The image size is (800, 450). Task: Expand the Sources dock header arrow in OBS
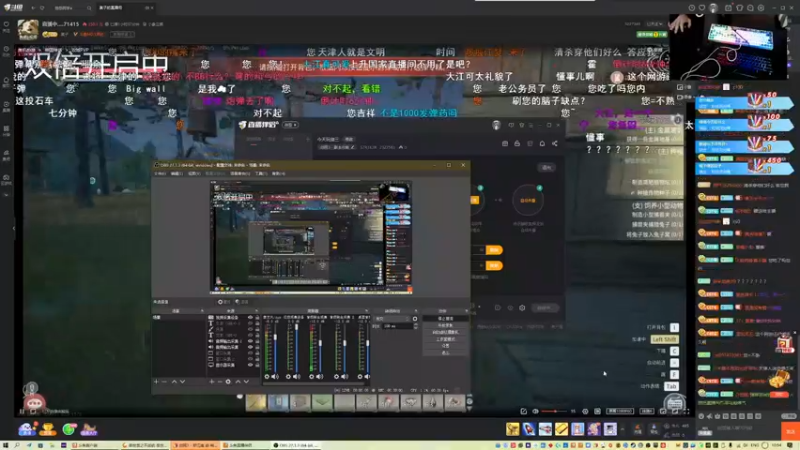tap(257, 311)
